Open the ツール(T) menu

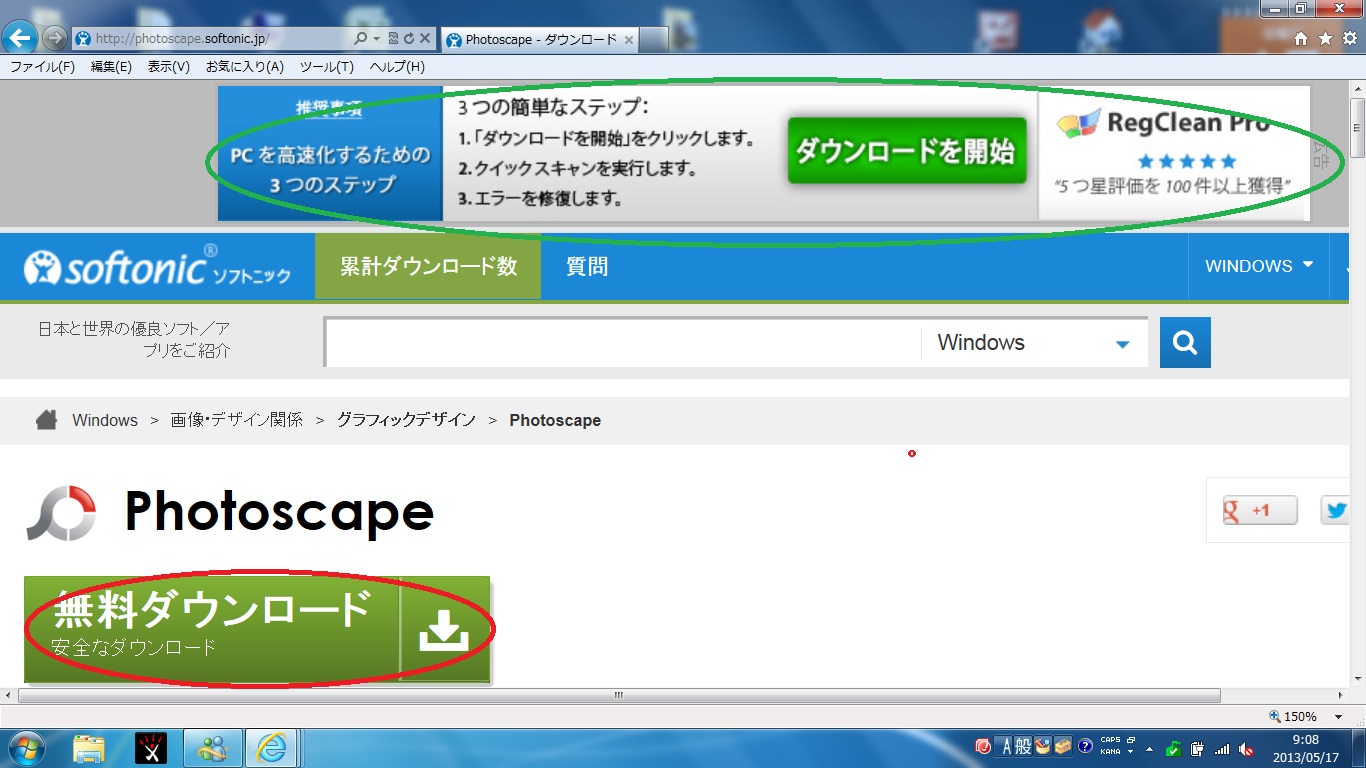click(326, 67)
